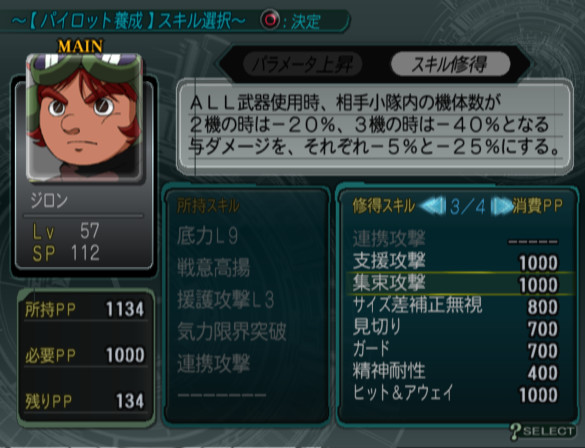Click owned skill 戦意高揚
The width and height of the screenshot is (585, 448).
tap(213, 268)
